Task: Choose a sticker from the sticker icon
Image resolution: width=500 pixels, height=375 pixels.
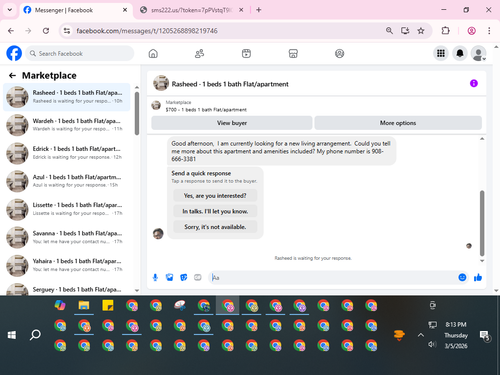Action: click(184, 277)
